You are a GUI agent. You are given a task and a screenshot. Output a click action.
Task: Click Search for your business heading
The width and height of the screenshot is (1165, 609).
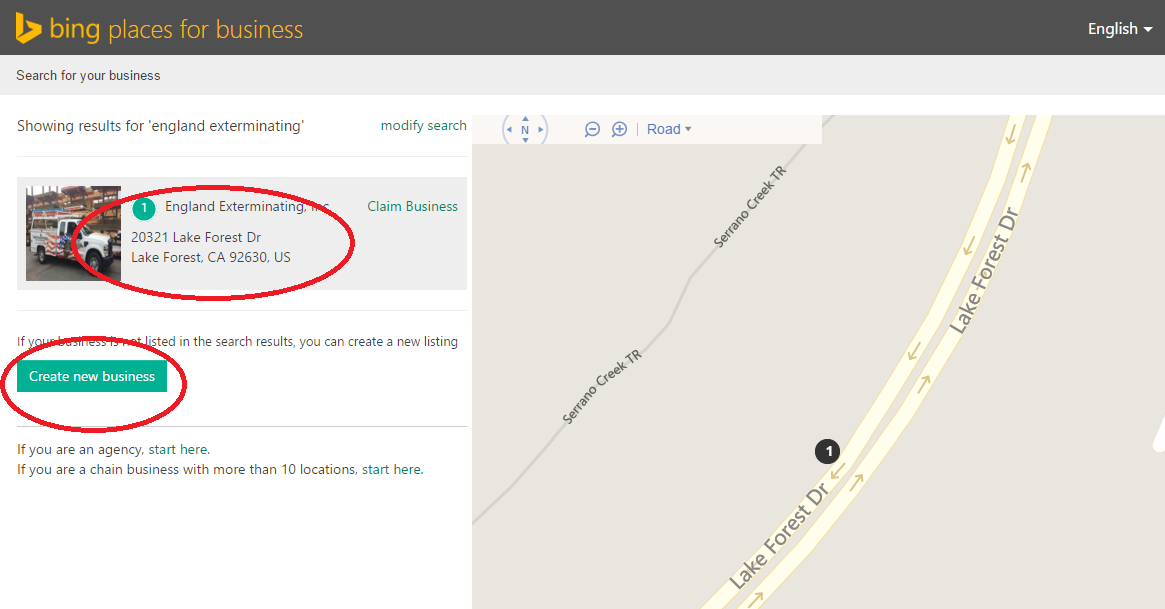point(88,75)
